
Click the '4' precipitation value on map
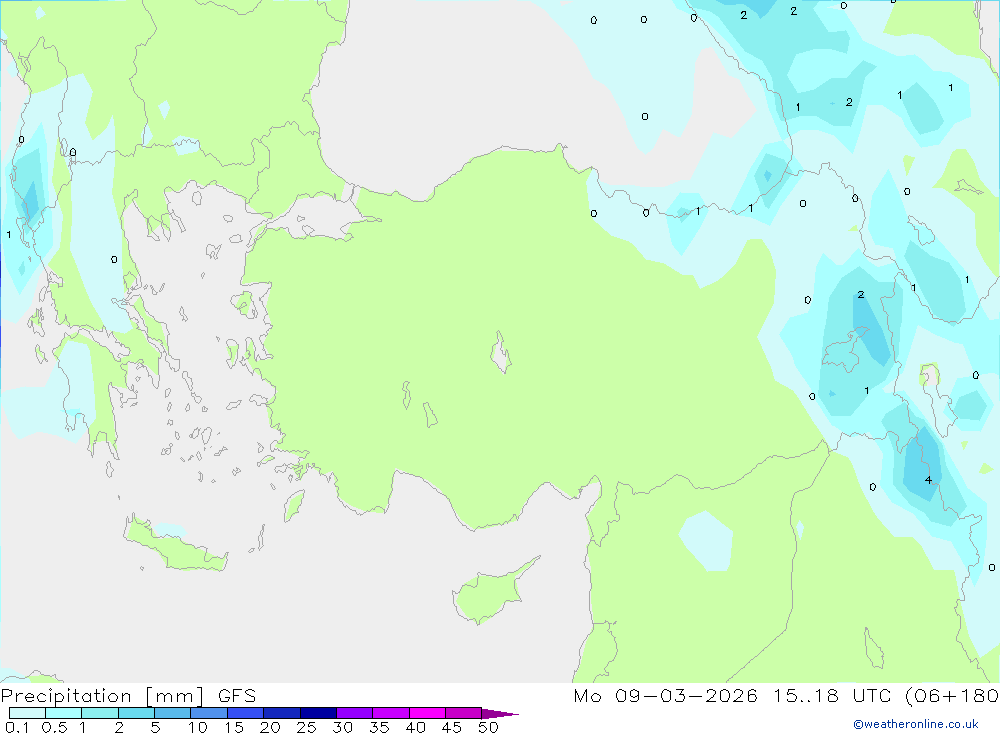click(928, 480)
